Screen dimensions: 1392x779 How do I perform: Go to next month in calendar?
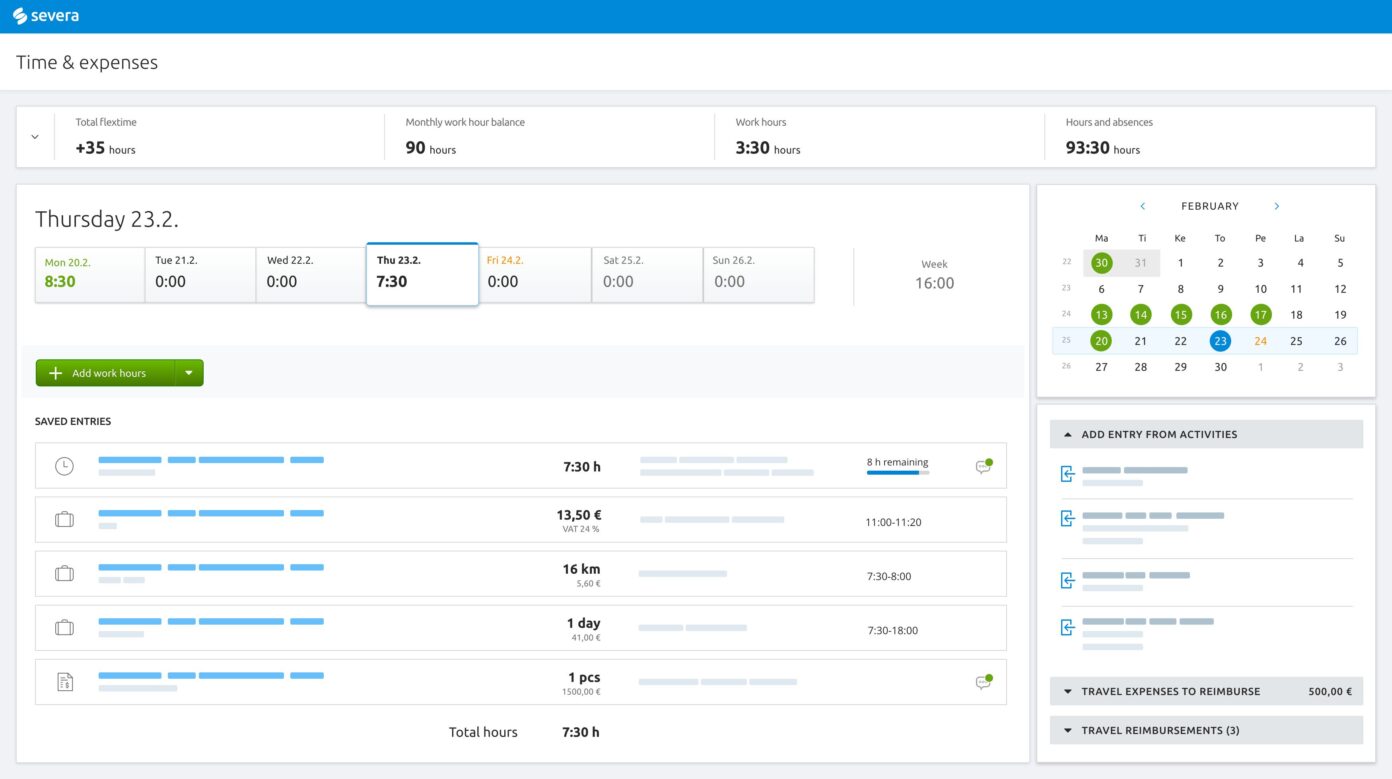tap(1277, 206)
